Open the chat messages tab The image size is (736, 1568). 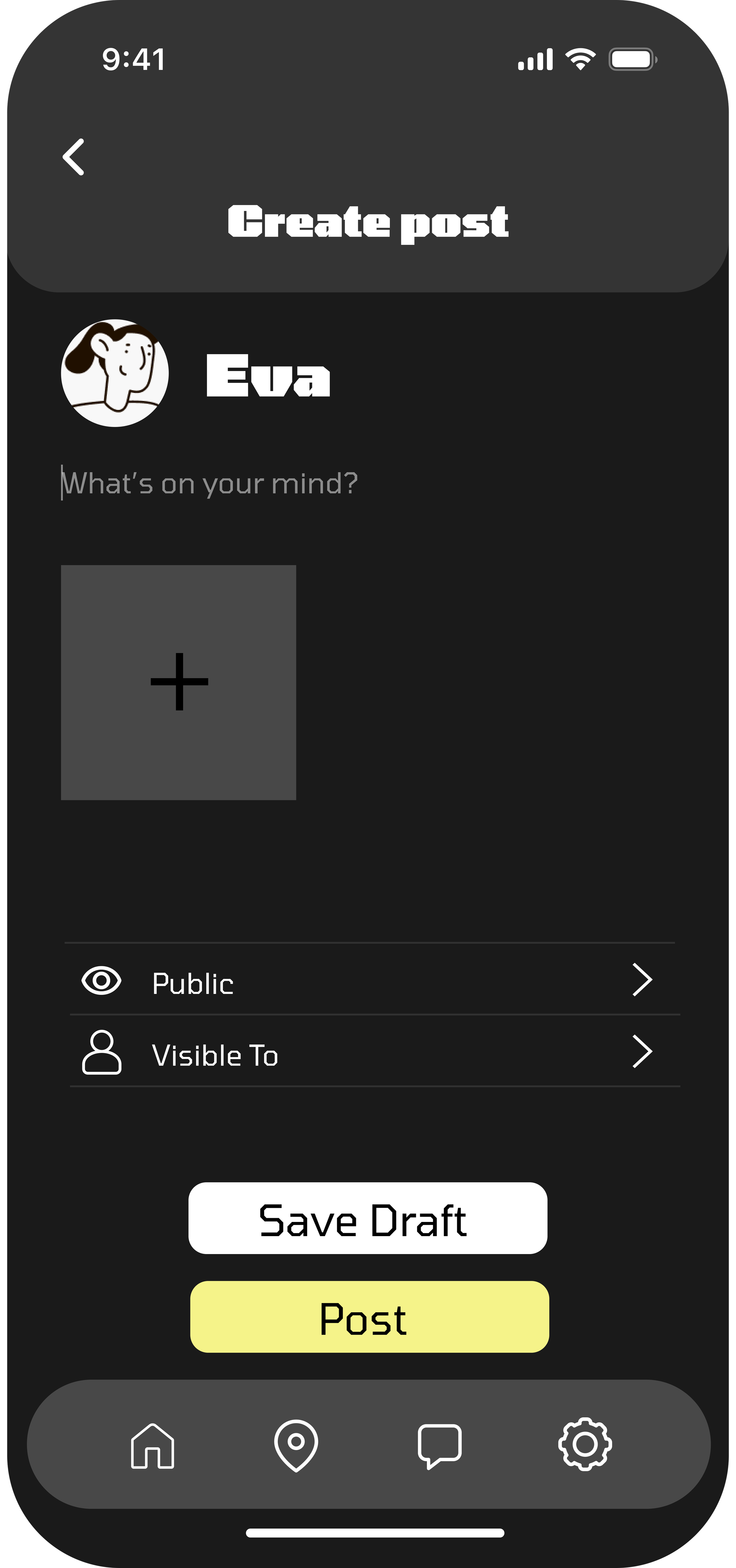439,1446
